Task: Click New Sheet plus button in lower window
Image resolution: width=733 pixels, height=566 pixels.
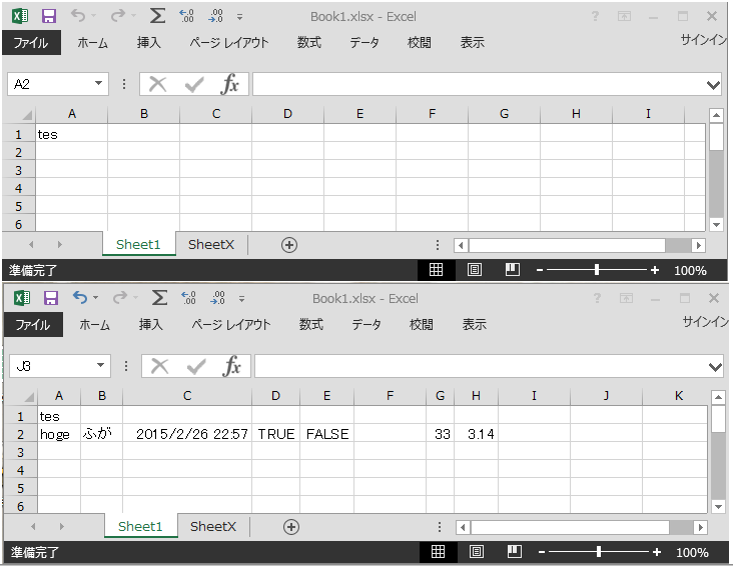Action: coord(291,527)
